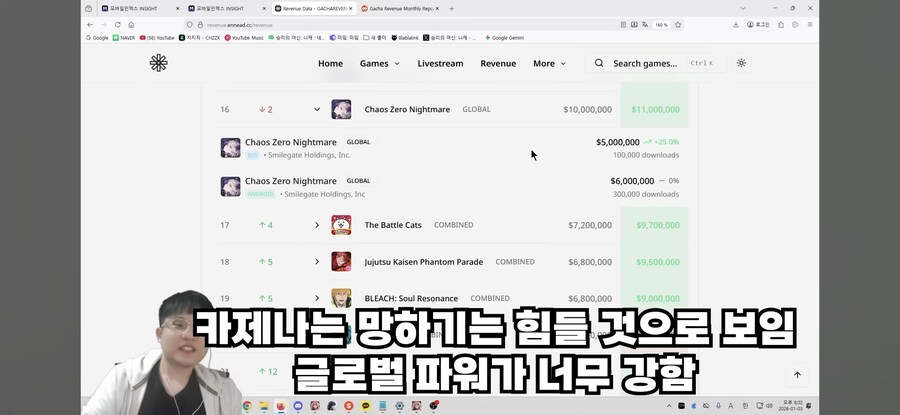Collapse the Chaos Zero Nightmare row chevron

pos(317,109)
